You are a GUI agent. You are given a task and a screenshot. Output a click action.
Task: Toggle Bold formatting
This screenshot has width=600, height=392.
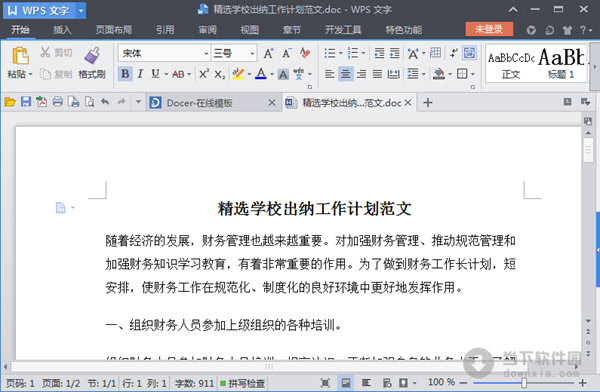[x=125, y=74]
